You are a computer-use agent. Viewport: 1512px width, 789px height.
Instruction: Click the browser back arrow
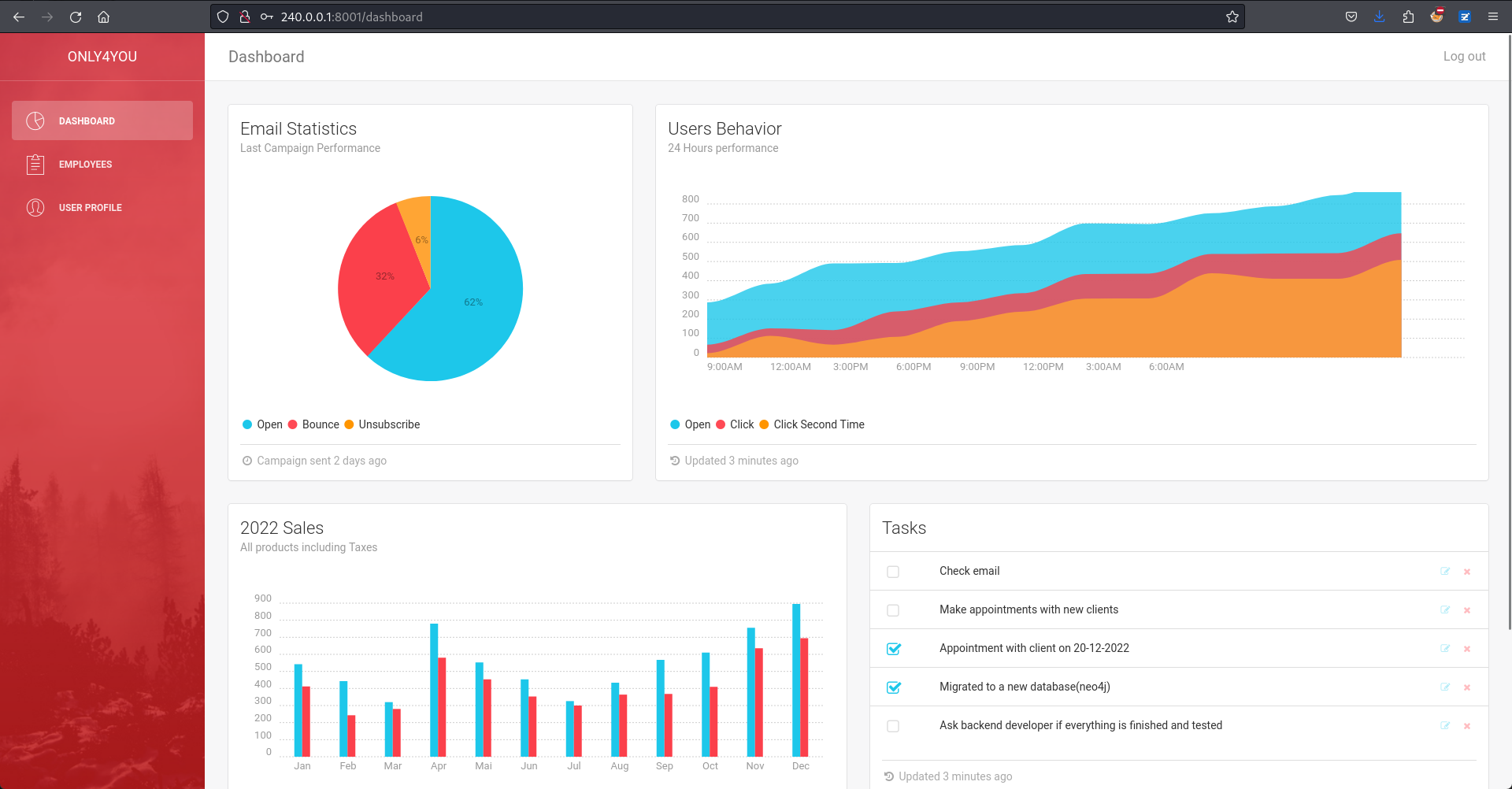coord(19,17)
